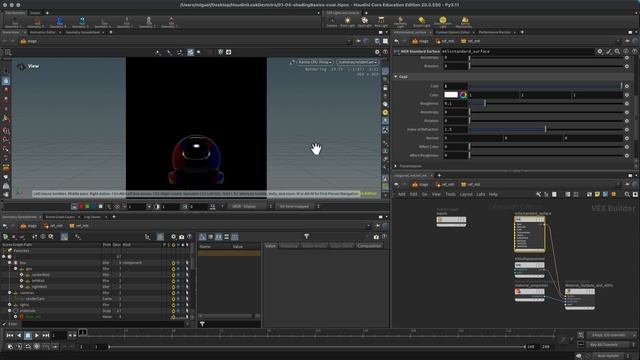Viewport: 640px width, 360px height.
Task: Click the sticky note icon in network editor toolbar
Action: coord(597,194)
